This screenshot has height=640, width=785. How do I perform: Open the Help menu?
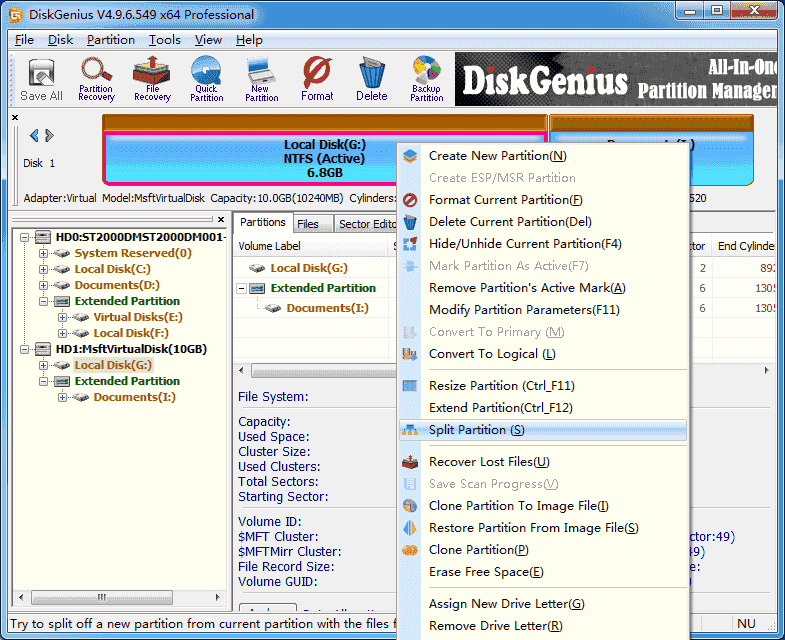[x=249, y=40]
